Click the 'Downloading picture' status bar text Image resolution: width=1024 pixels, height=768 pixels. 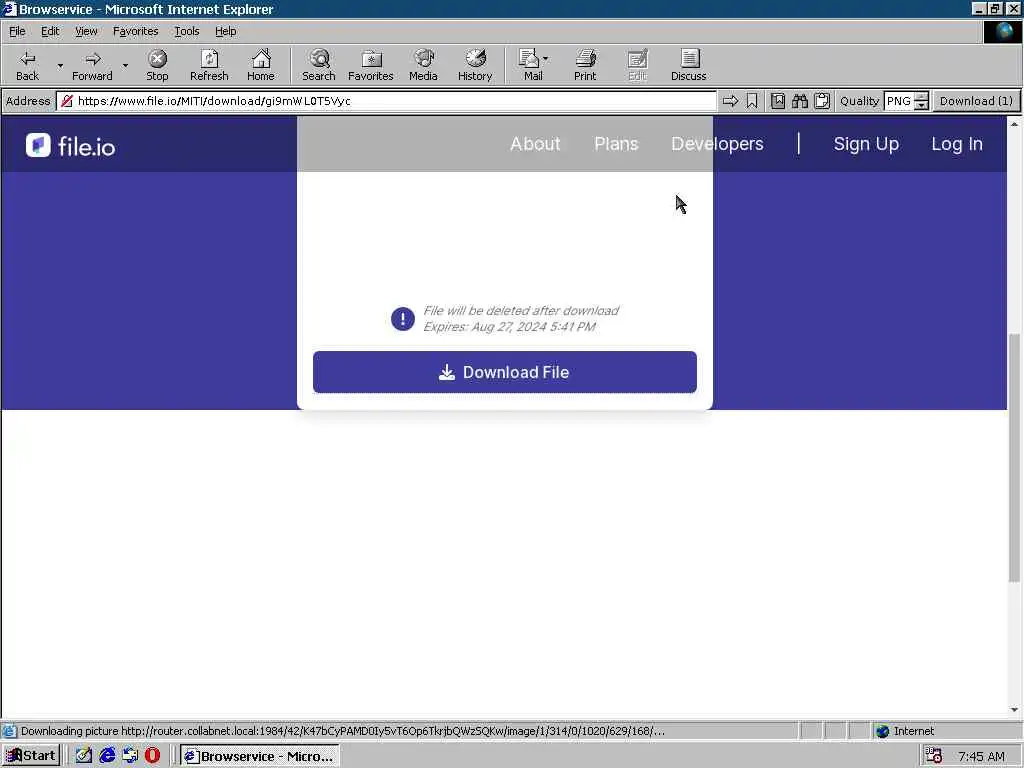[x=342, y=731]
